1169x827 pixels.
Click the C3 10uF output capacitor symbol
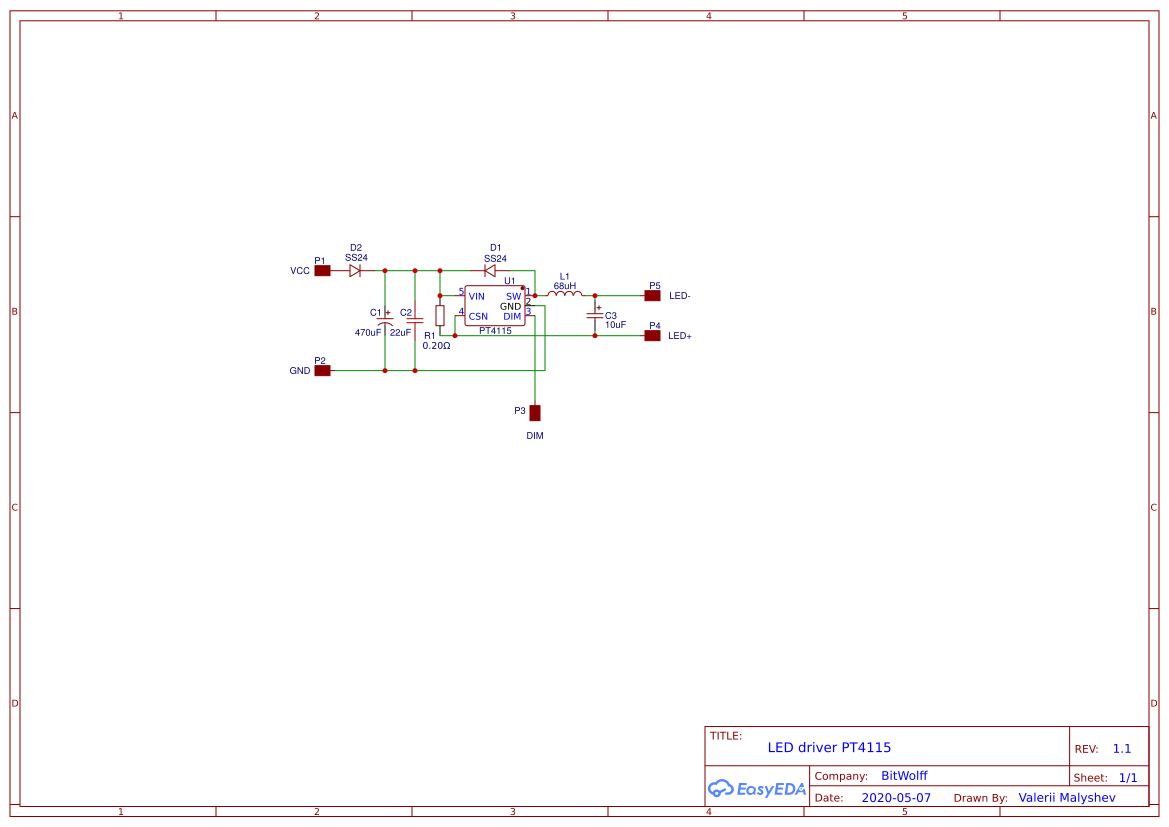tap(596, 316)
